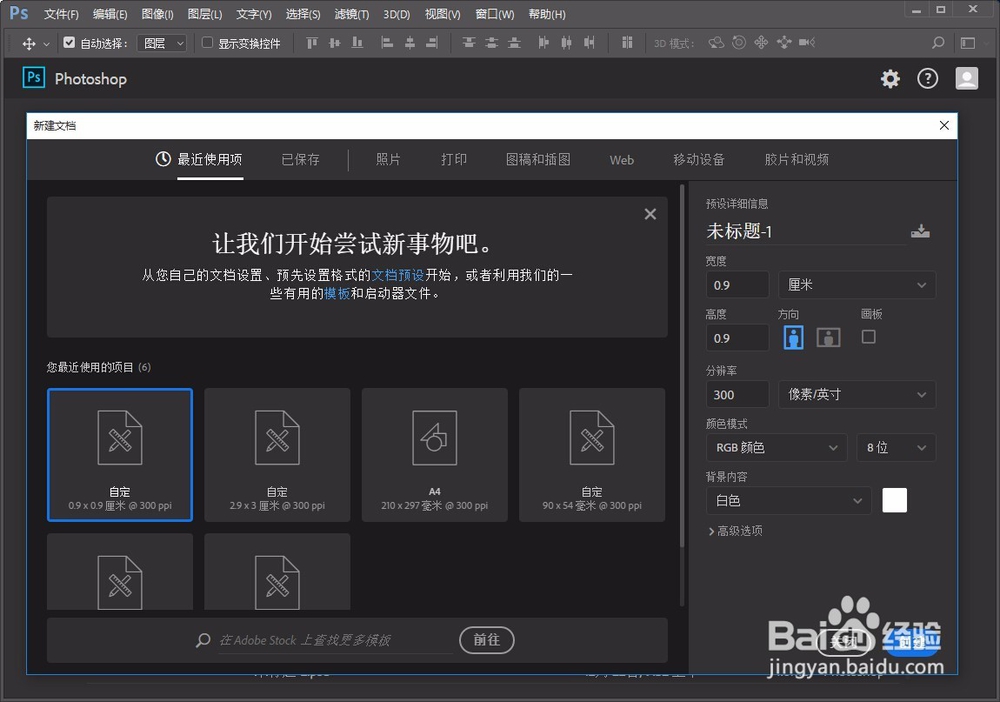
Task: Open the 文件(F) menu
Action: 61,14
